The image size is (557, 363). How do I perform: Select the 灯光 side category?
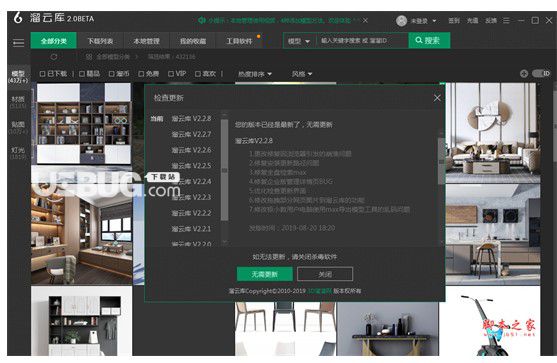[x=18, y=153]
